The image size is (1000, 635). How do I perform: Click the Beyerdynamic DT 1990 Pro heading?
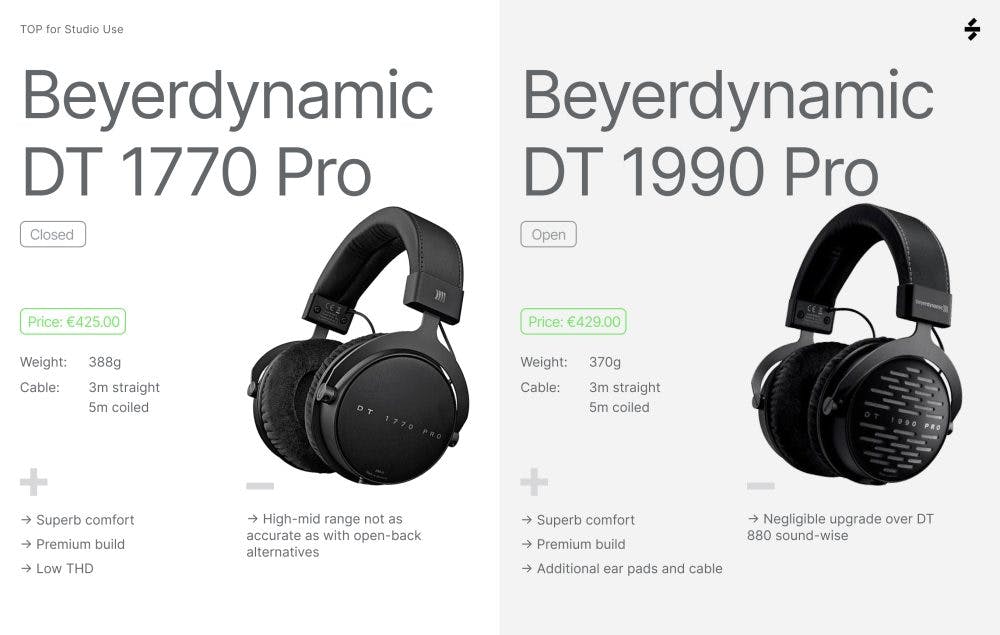click(728, 133)
